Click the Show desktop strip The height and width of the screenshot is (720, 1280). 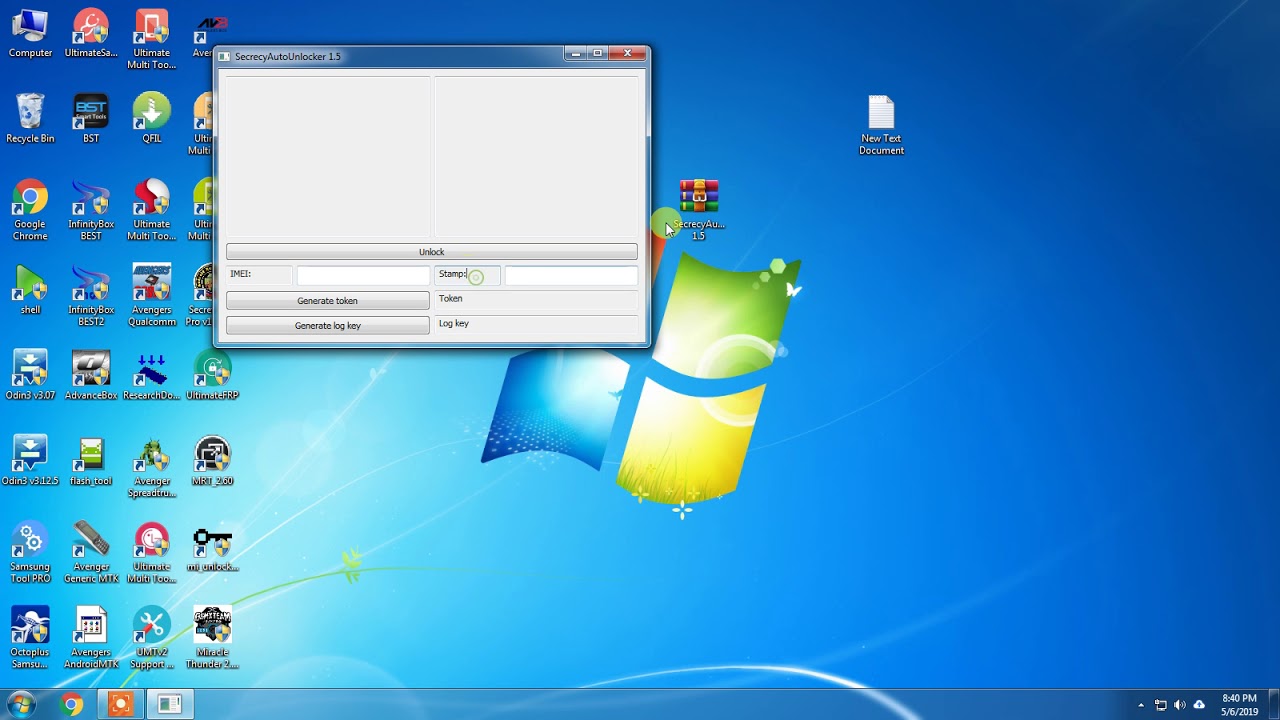tap(1273, 705)
